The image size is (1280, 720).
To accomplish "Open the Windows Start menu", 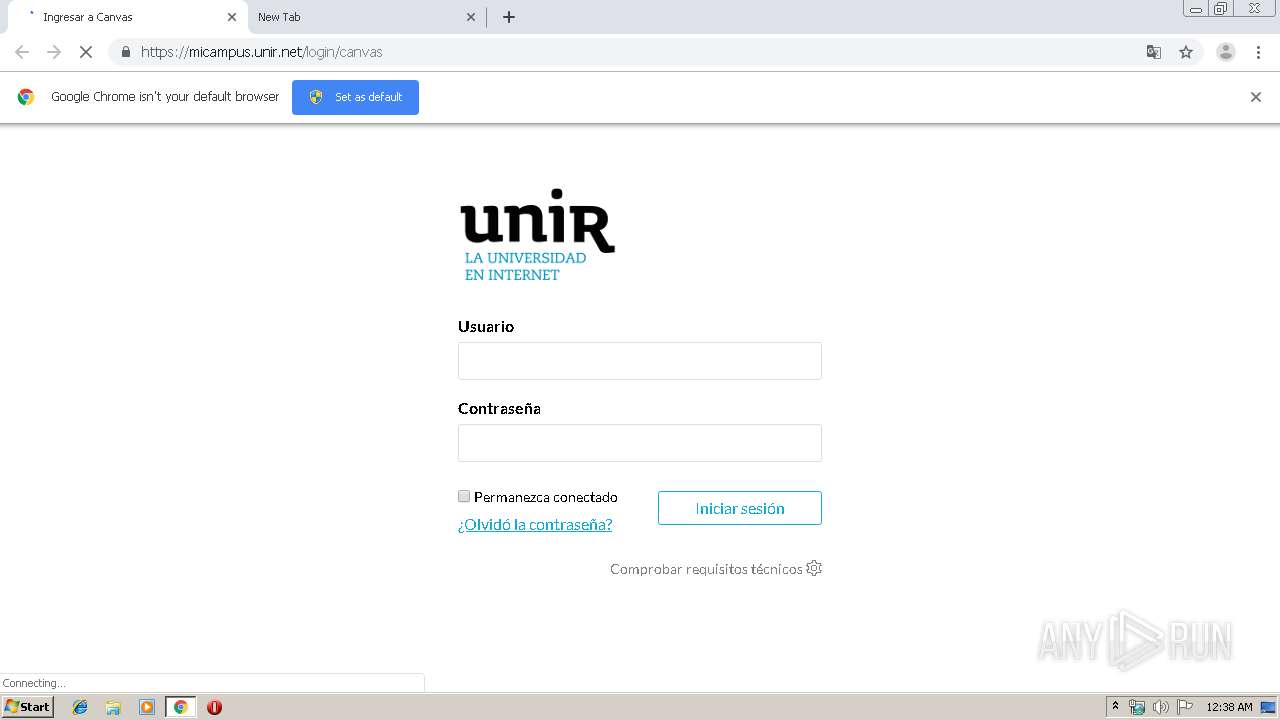I will pyautogui.click(x=28, y=707).
